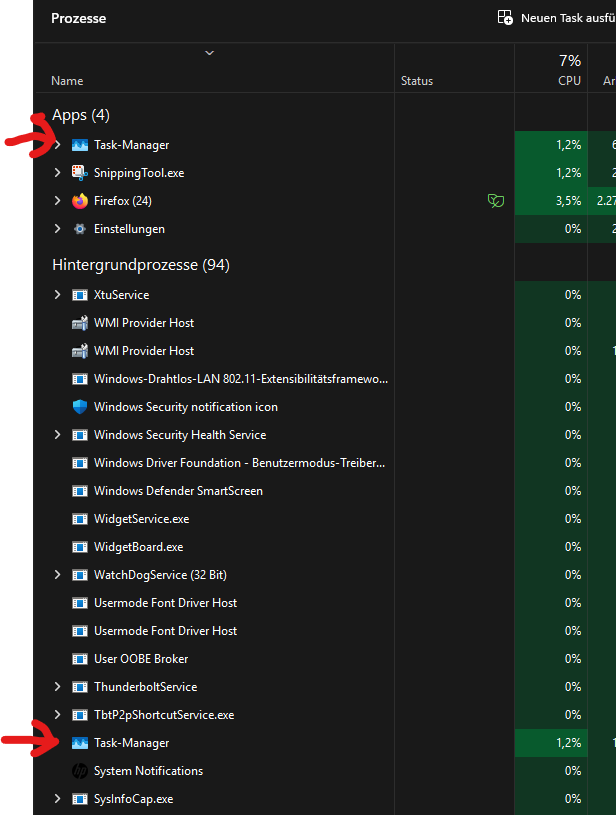616x815 pixels.
Task: Click the User OOBE Broker icon
Action: coord(80,659)
